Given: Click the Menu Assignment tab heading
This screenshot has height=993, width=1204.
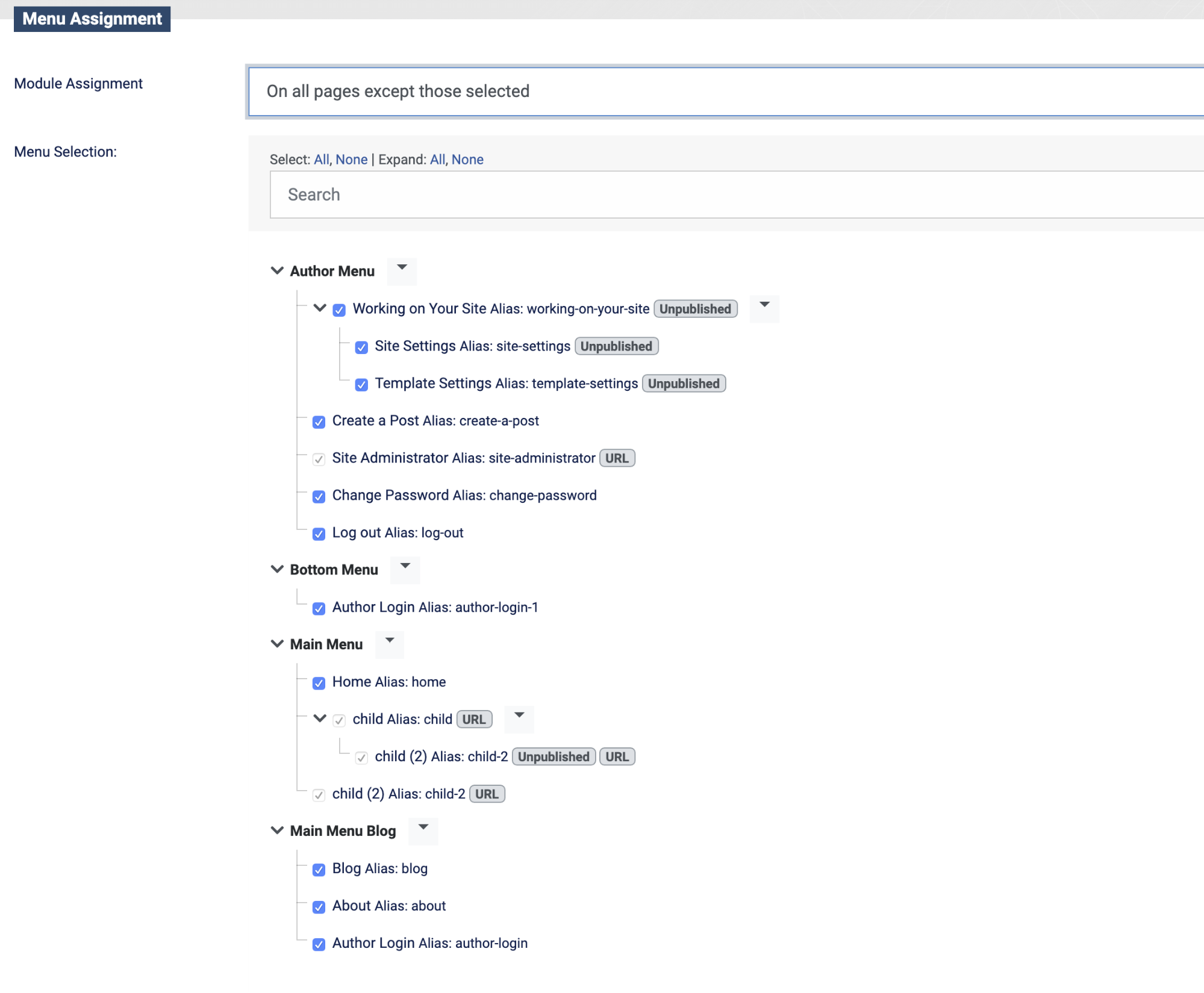Looking at the screenshot, I should pyautogui.click(x=92, y=19).
